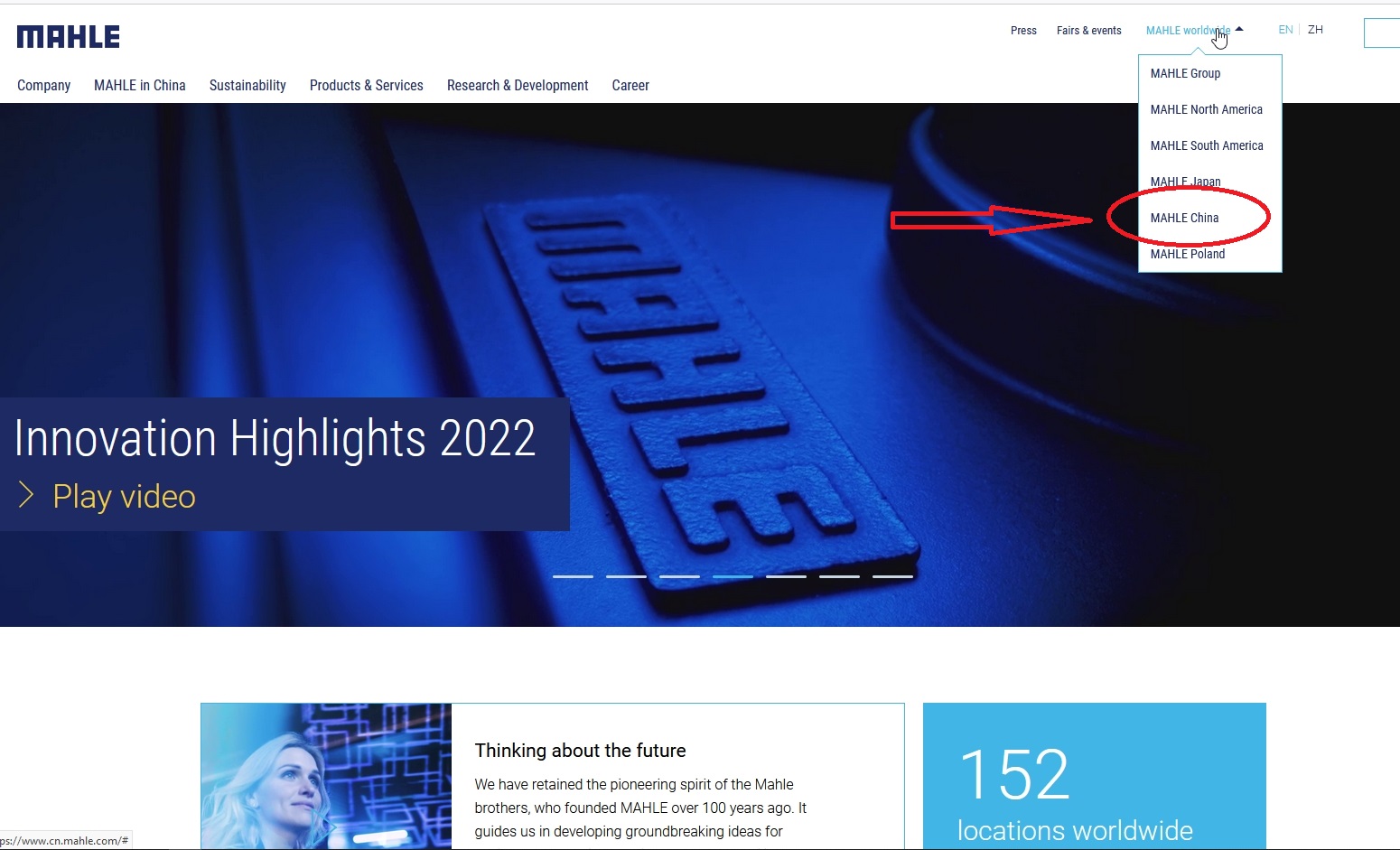Screen dimensions: 1400x850
Task: Jump to seventh carousel slide indicator
Action: [x=892, y=576]
